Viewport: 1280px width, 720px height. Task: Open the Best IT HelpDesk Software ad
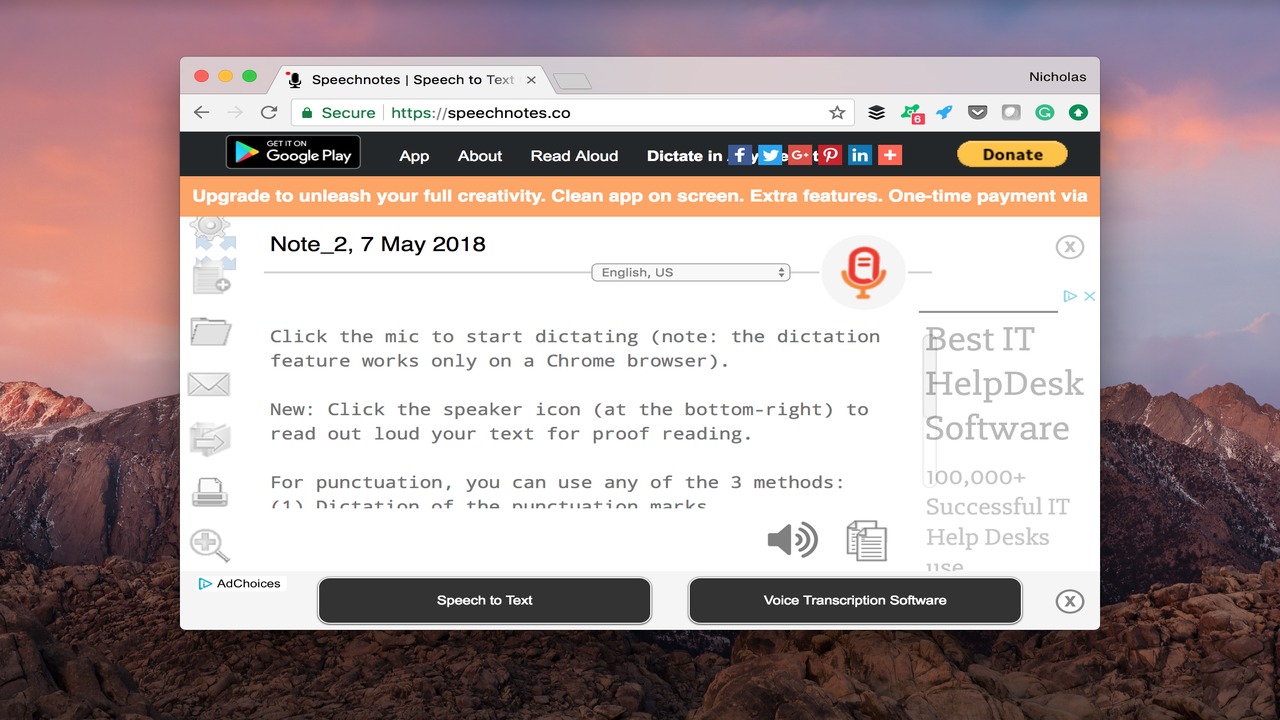(1004, 384)
